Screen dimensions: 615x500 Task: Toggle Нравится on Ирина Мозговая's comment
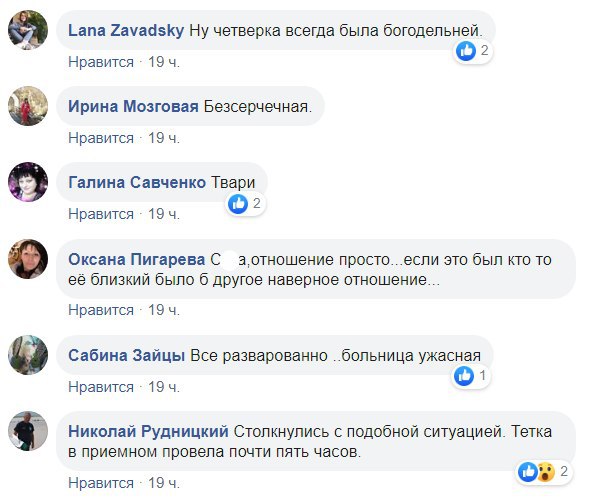pos(101,138)
